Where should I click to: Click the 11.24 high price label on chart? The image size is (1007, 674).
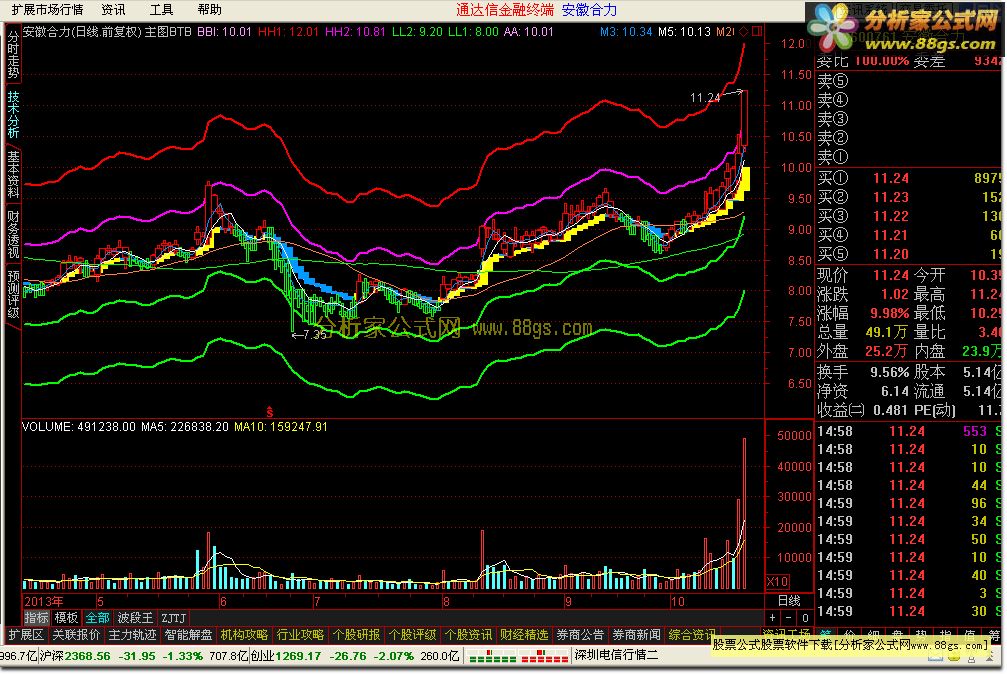coord(705,98)
